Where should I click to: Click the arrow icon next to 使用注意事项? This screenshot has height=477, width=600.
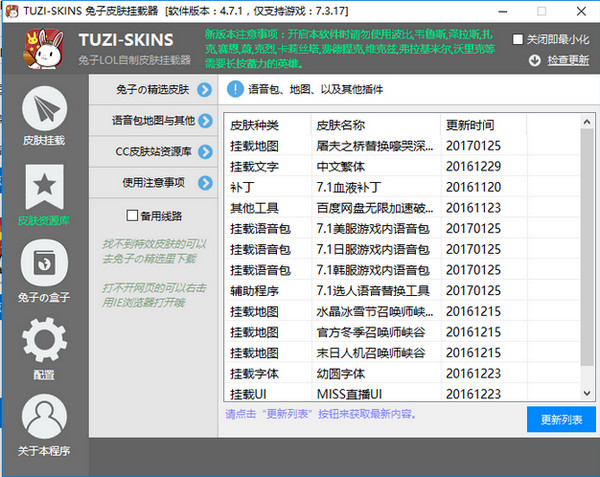point(205,183)
